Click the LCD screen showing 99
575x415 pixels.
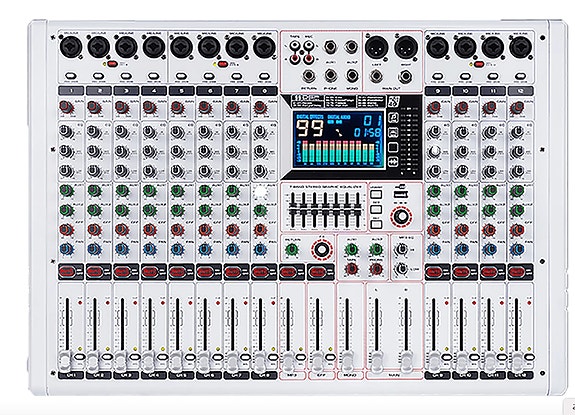tap(339, 140)
